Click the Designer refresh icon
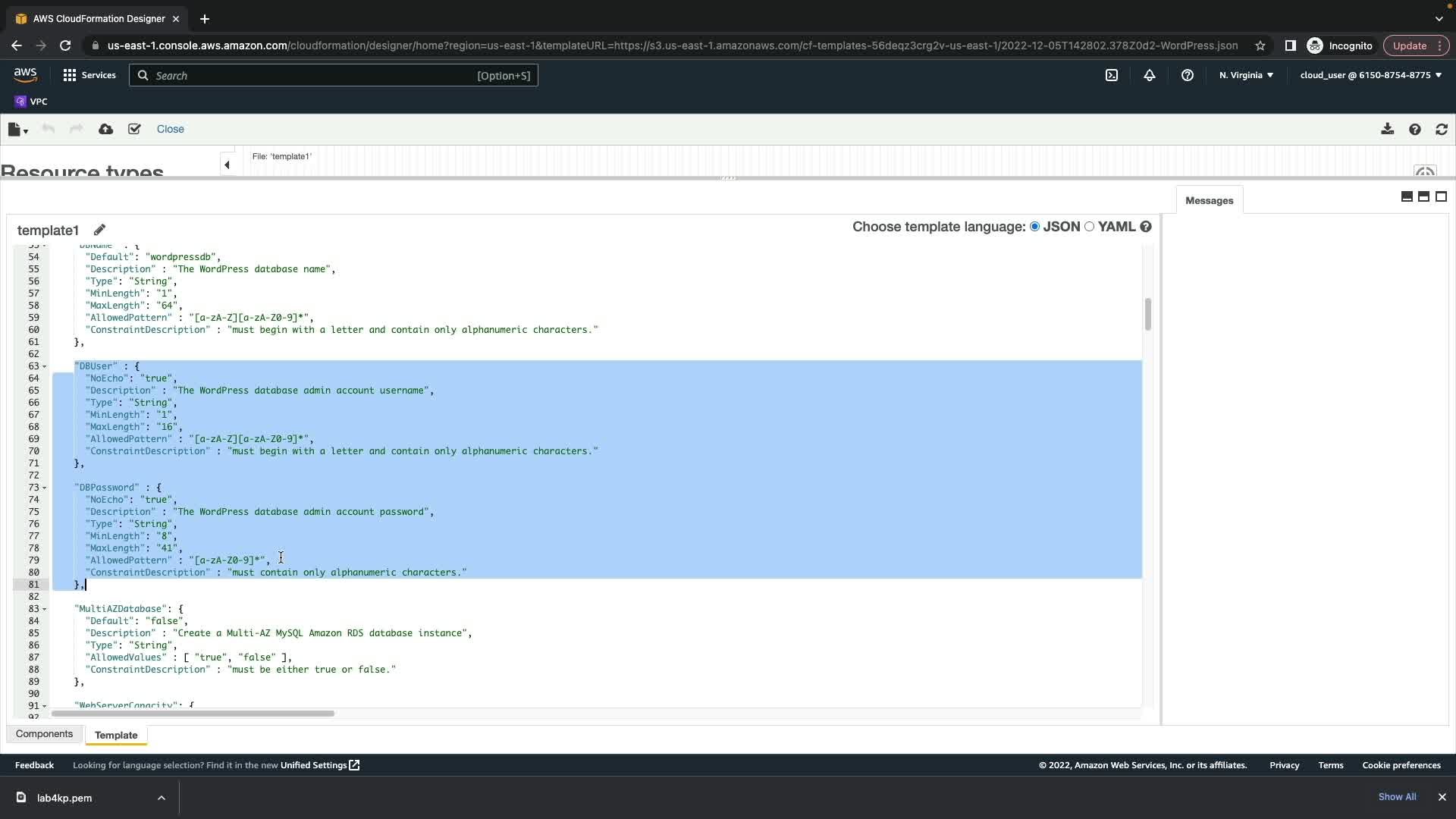The width and height of the screenshot is (1456, 819). (x=1442, y=129)
